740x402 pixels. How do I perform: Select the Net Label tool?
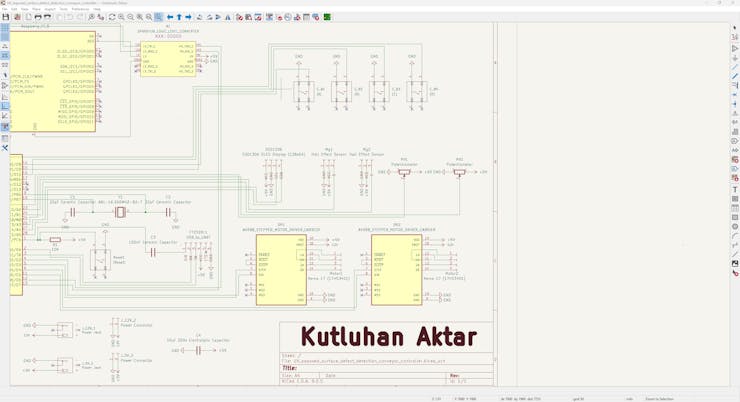click(x=735, y=113)
